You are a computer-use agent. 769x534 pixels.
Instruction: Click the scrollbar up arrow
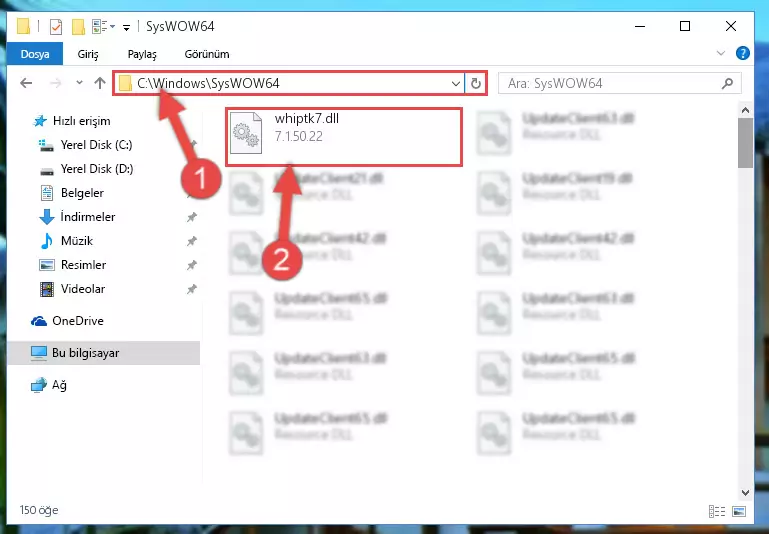745,110
